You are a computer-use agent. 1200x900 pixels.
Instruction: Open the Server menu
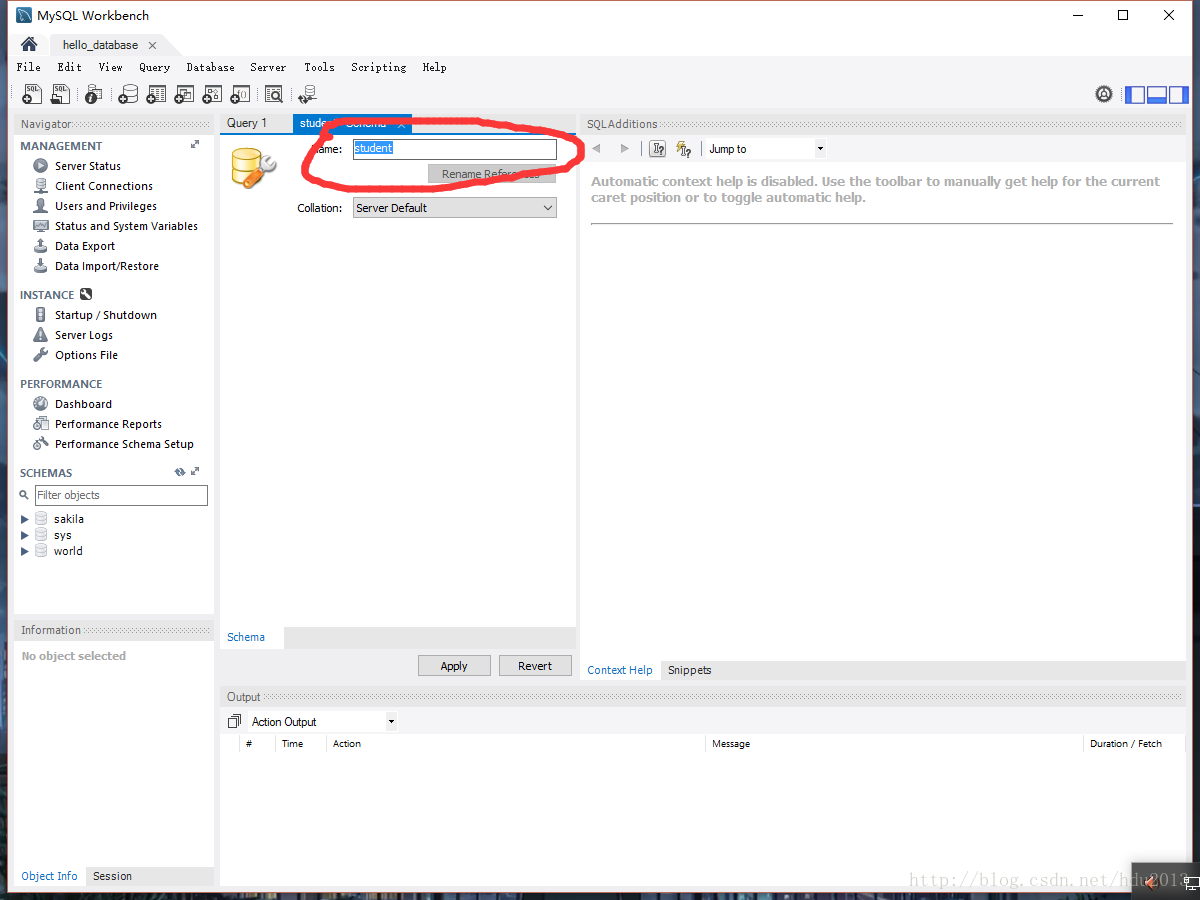(268, 67)
